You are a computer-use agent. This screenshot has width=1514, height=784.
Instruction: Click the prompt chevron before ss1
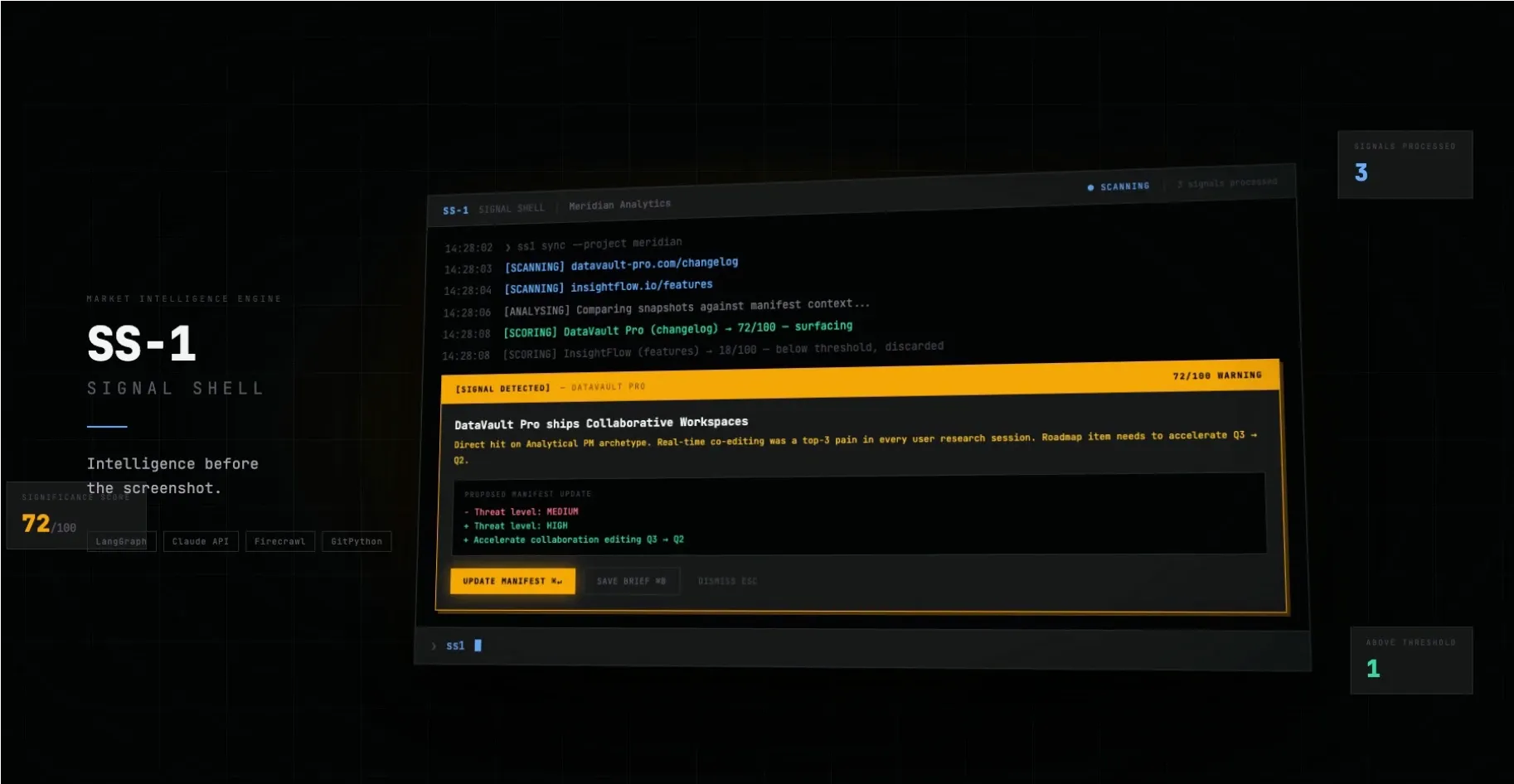tap(434, 646)
